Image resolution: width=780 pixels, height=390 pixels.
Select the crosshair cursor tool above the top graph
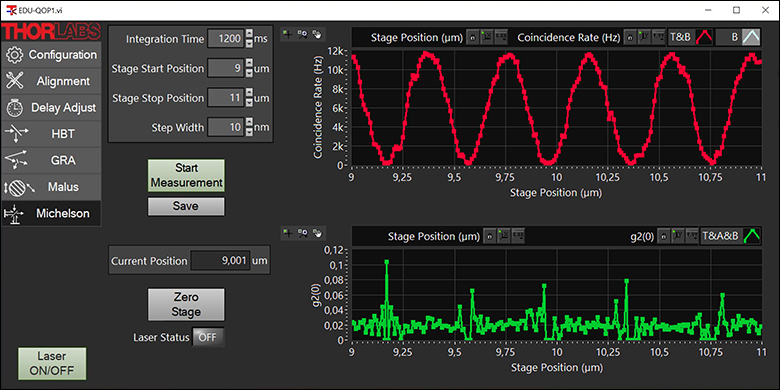tap(287, 34)
